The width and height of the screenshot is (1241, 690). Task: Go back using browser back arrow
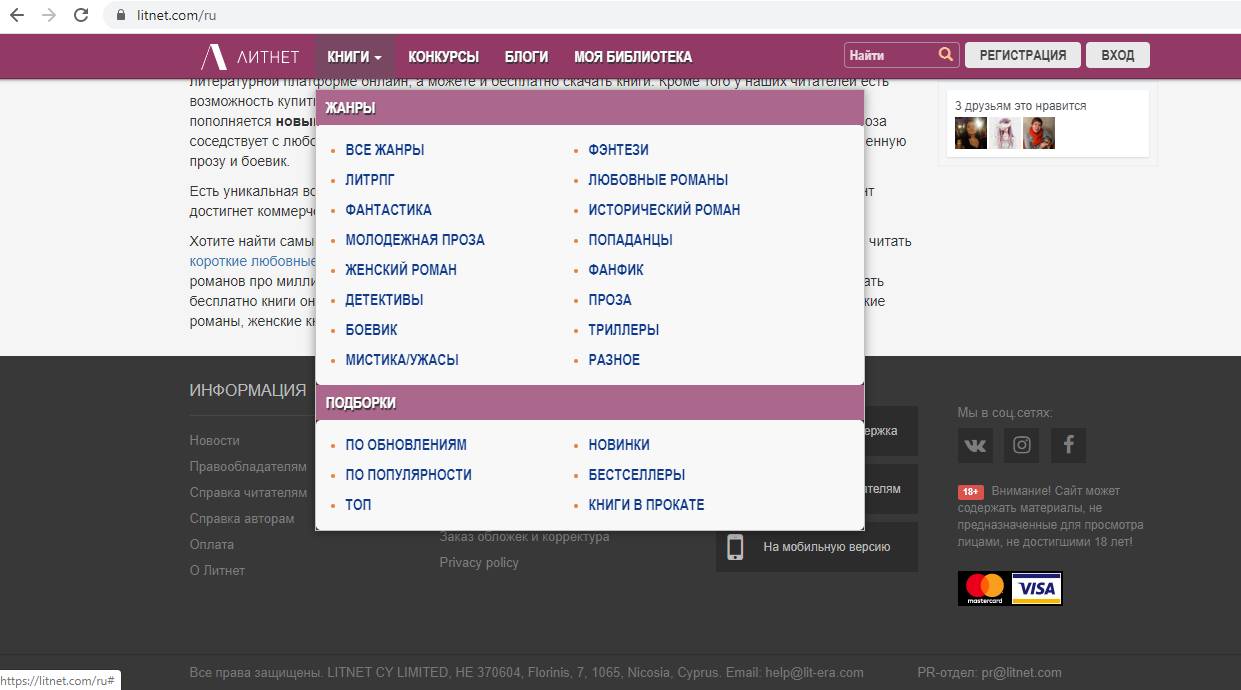coord(17,15)
